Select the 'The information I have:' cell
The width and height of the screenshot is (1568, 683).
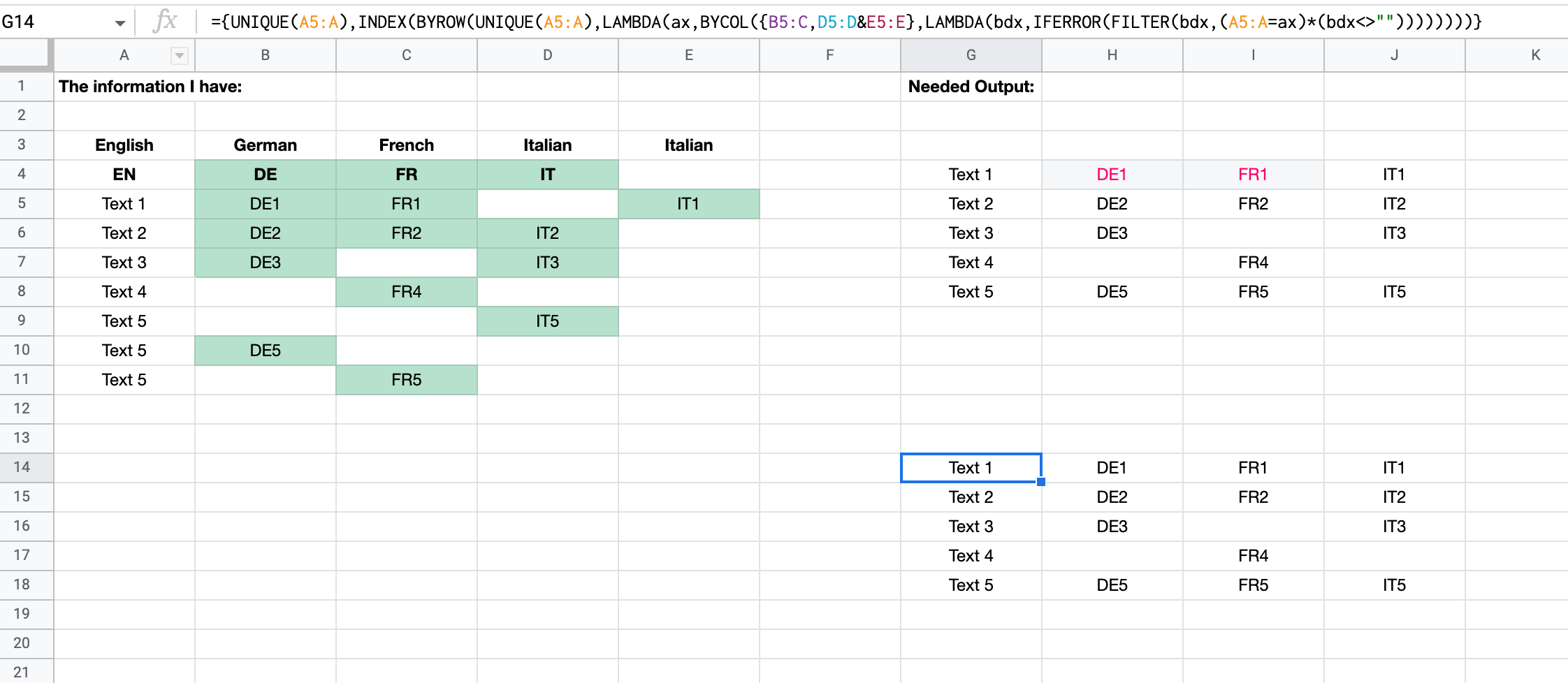coord(124,87)
